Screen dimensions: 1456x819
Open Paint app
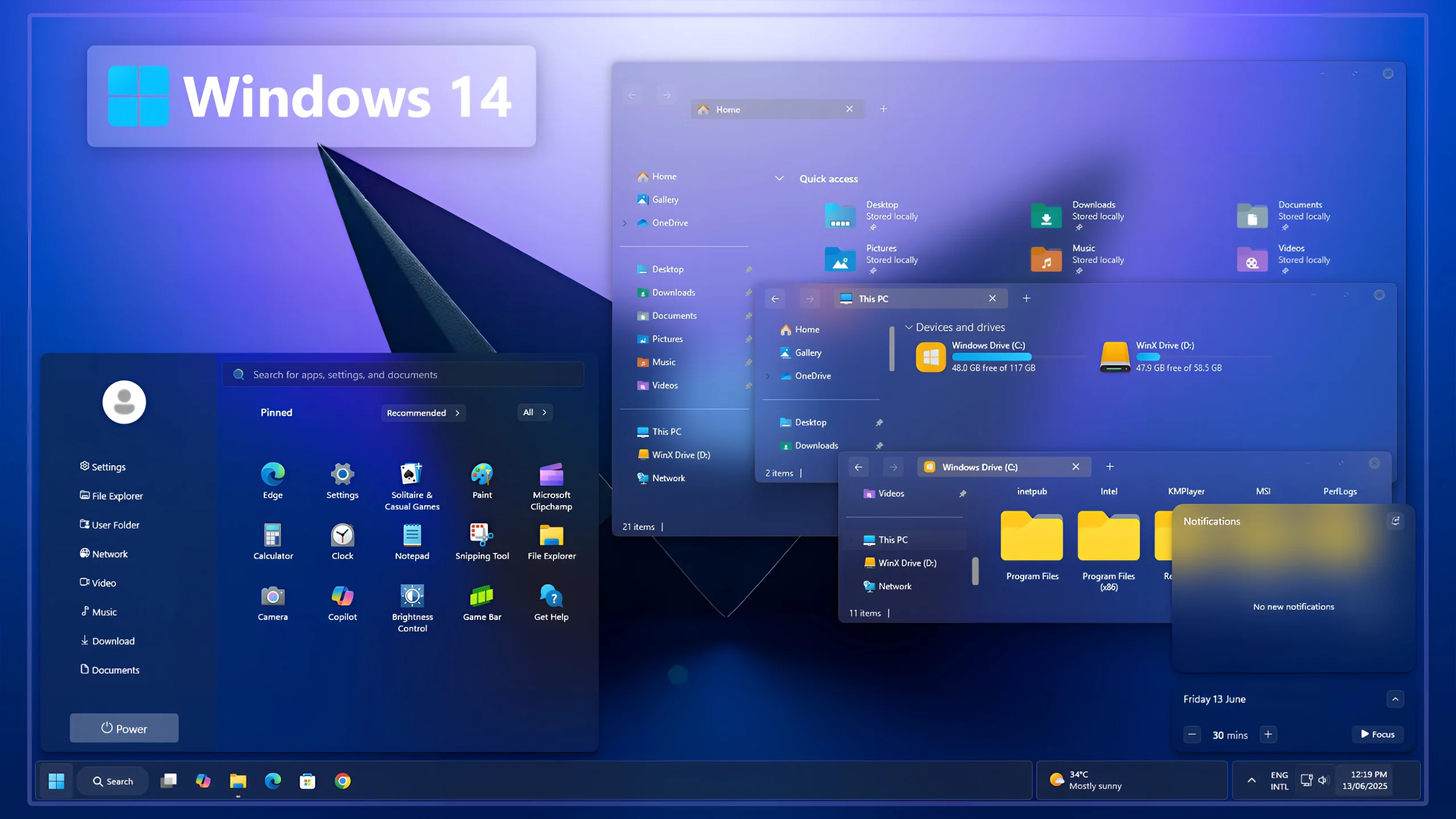pos(482,481)
